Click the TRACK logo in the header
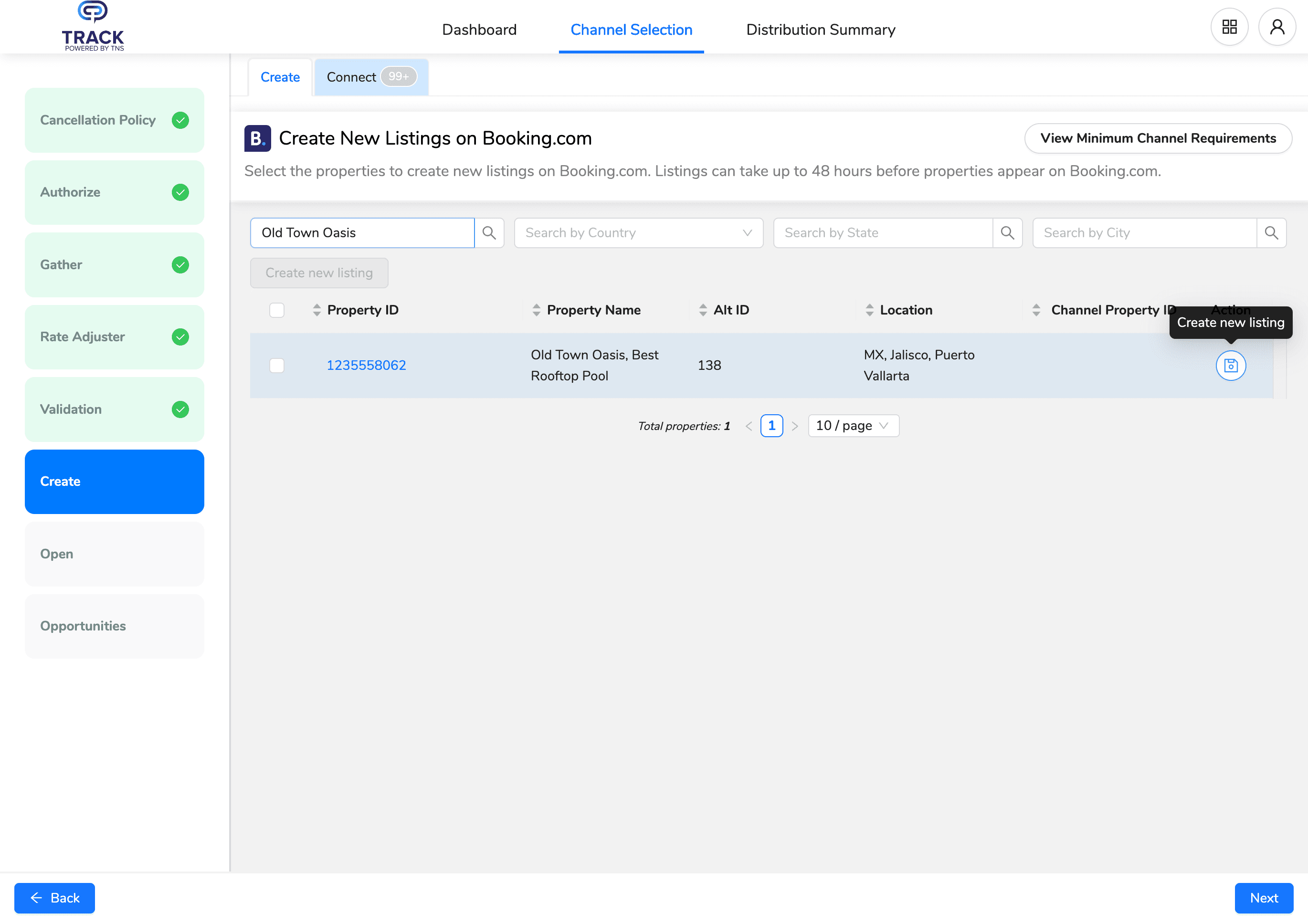The width and height of the screenshot is (1308, 924). click(x=93, y=26)
